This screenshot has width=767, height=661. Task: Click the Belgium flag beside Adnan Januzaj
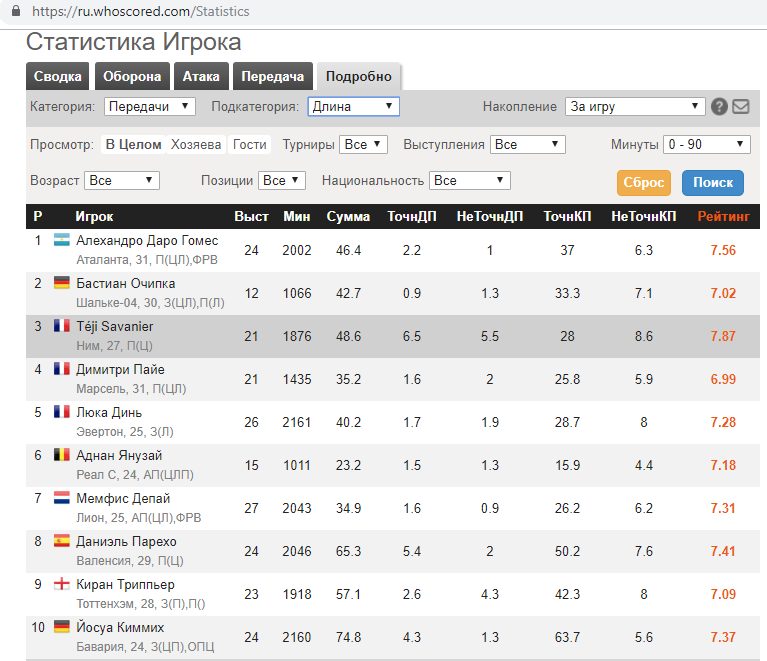coord(61,455)
